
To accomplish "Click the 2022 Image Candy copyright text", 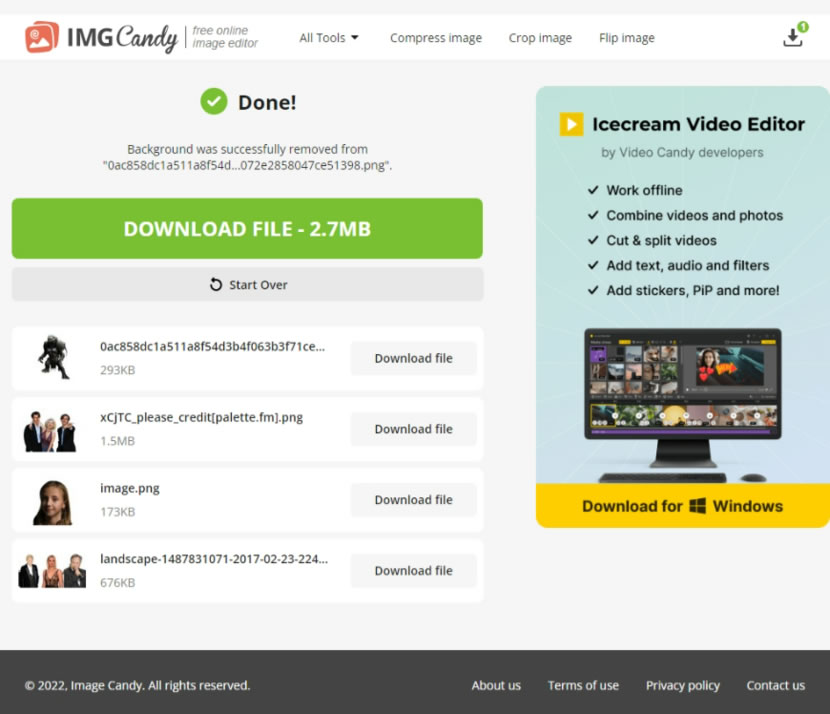I will (137, 685).
